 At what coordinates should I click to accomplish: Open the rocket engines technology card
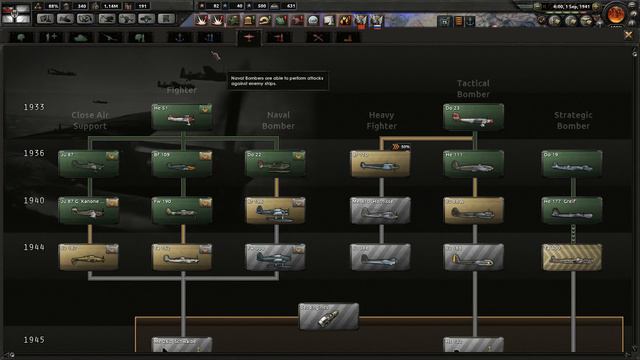[329, 316]
